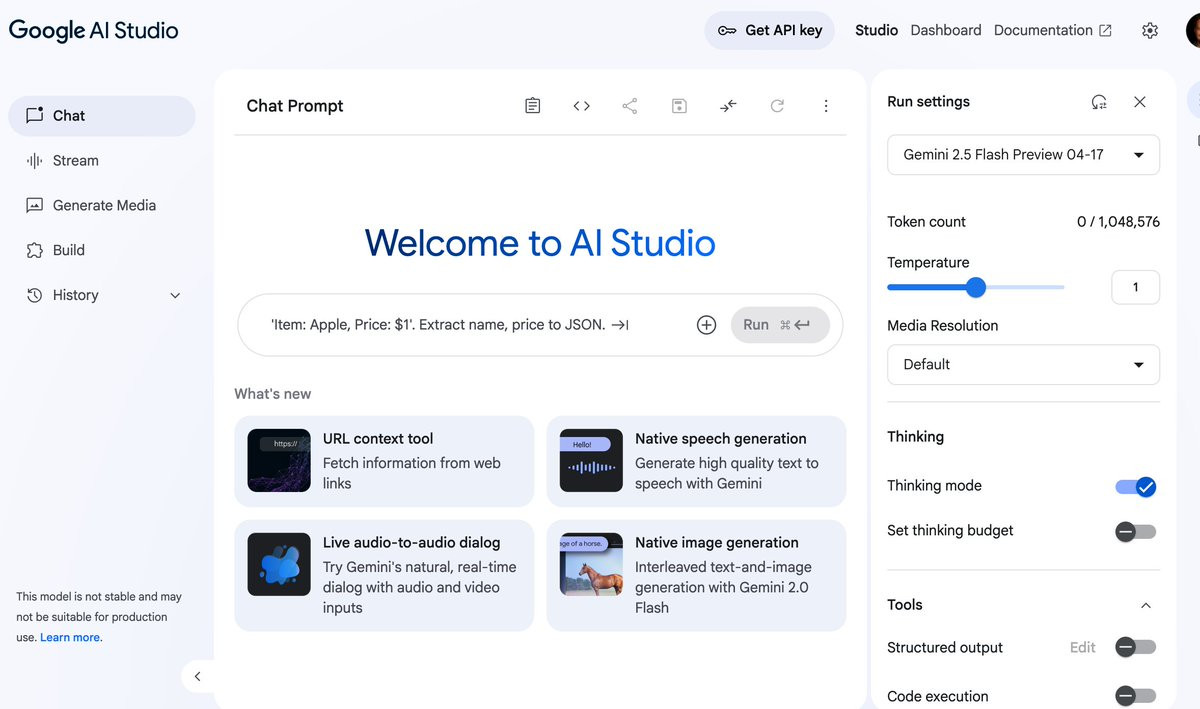Click the save prompt icon
Screen dimensions: 1200x709
point(679,106)
